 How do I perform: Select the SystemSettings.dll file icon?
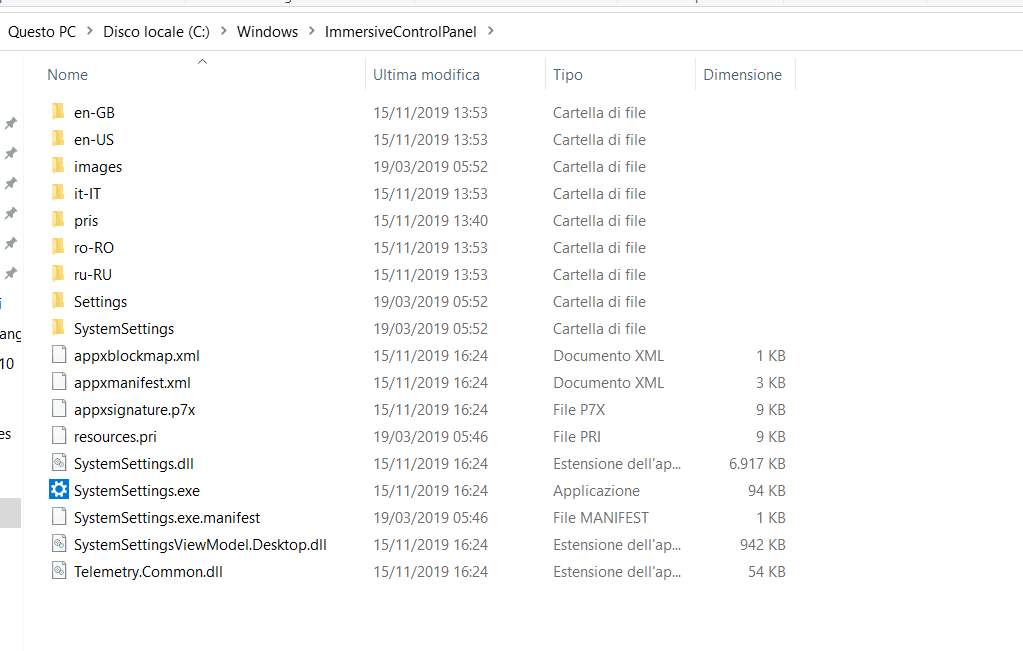click(x=59, y=463)
